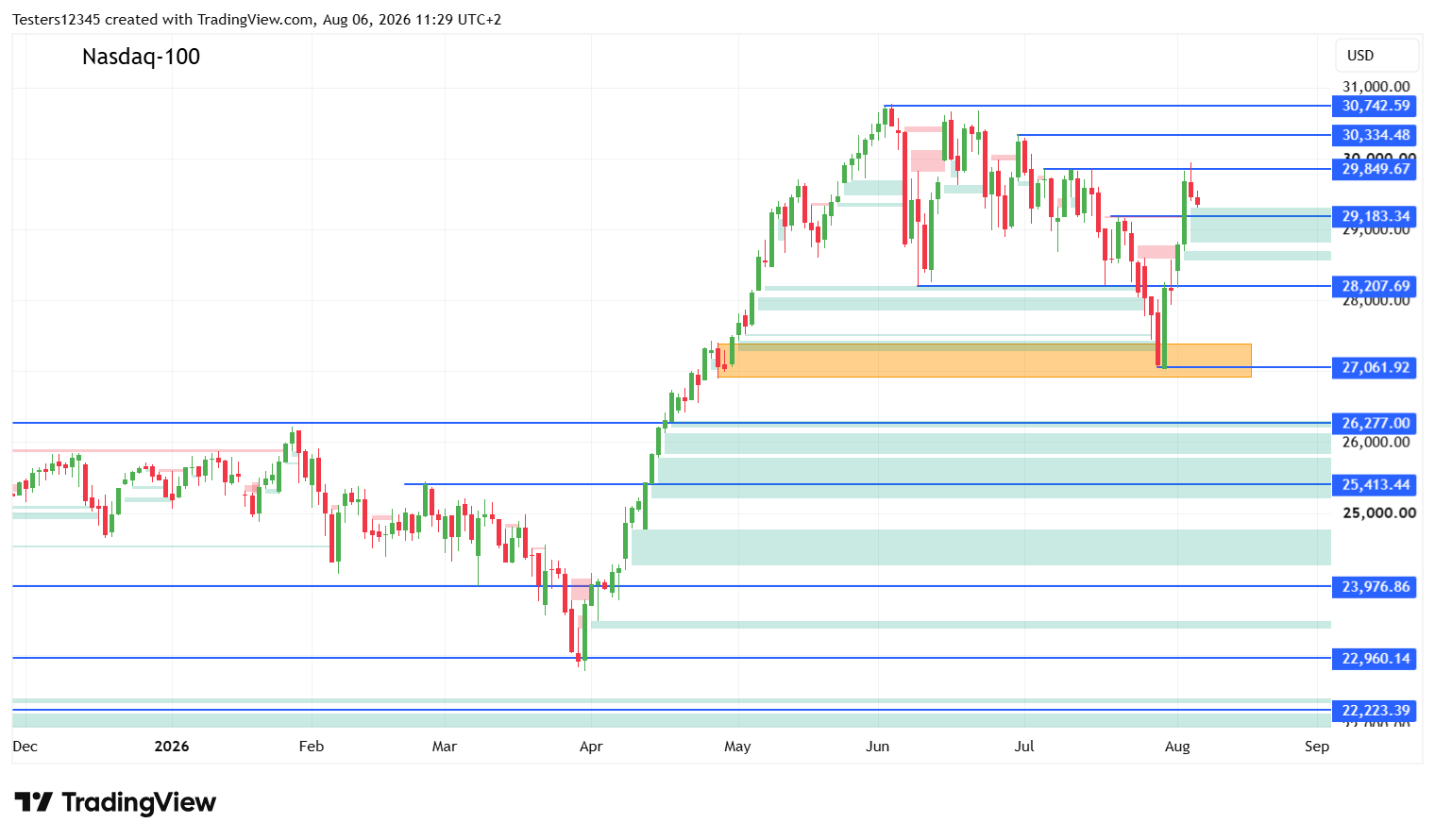Click the Sep label on time axis
Image resolution: width=1435 pixels, height=840 pixels.
point(1317,747)
